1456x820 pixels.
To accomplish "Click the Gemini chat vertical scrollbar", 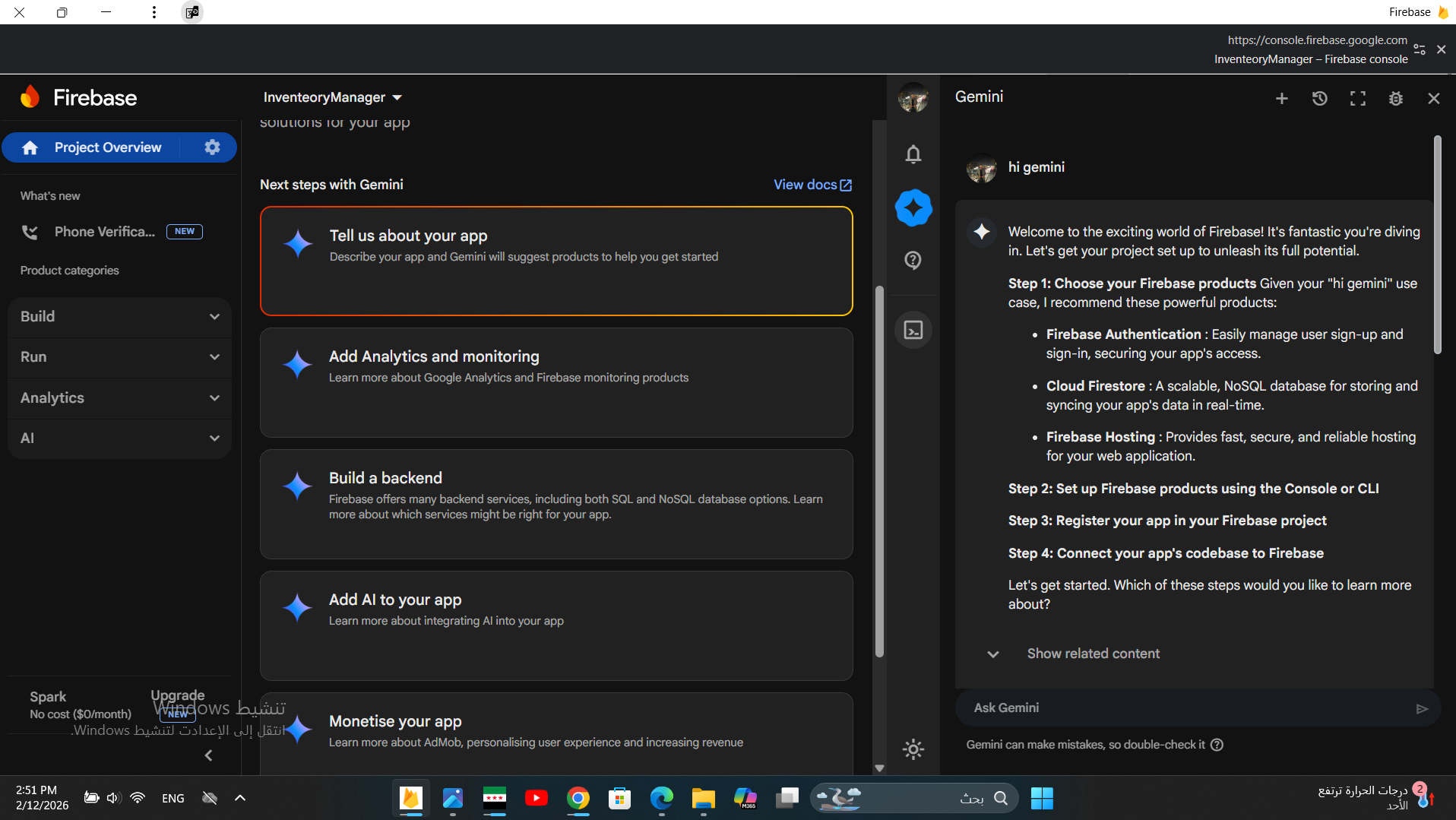I will (1437, 245).
